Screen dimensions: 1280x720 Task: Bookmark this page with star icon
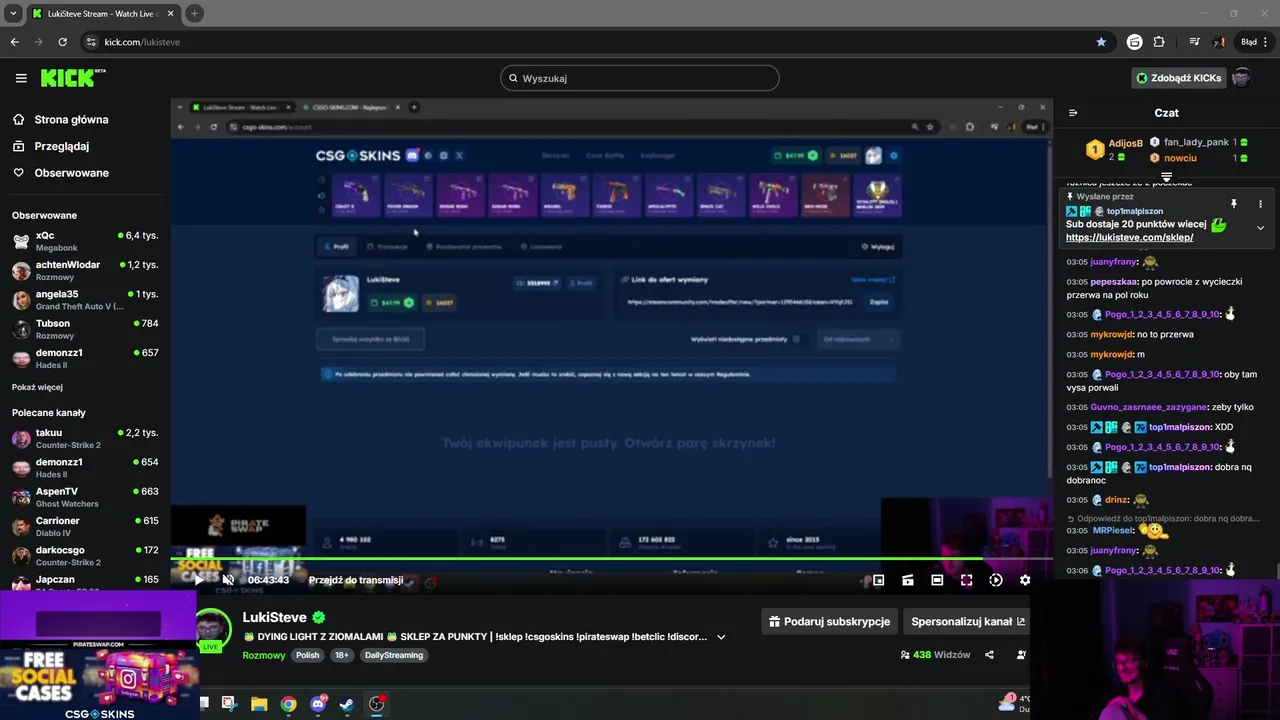click(1101, 42)
